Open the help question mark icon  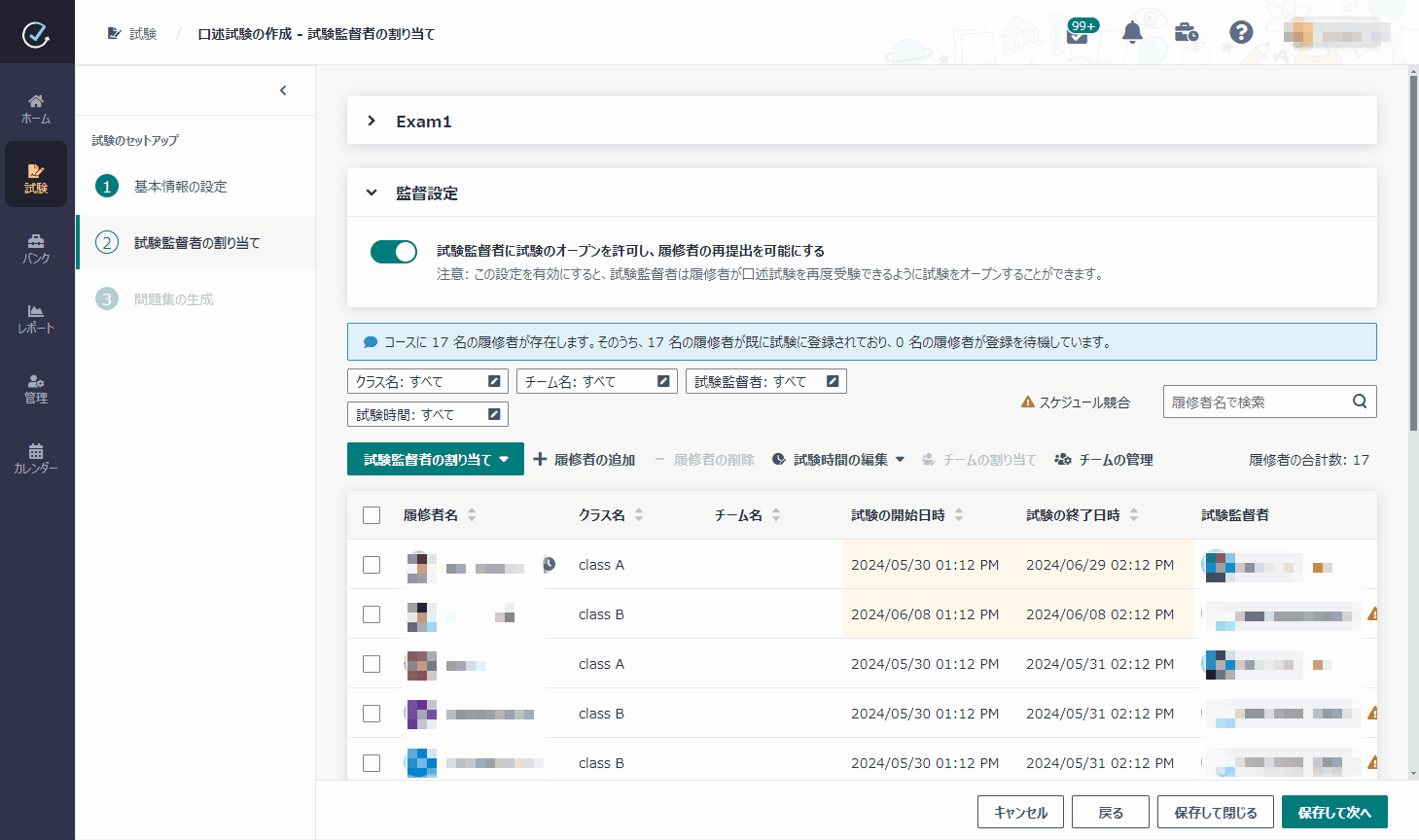pyautogui.click(x=1241, y=32)
